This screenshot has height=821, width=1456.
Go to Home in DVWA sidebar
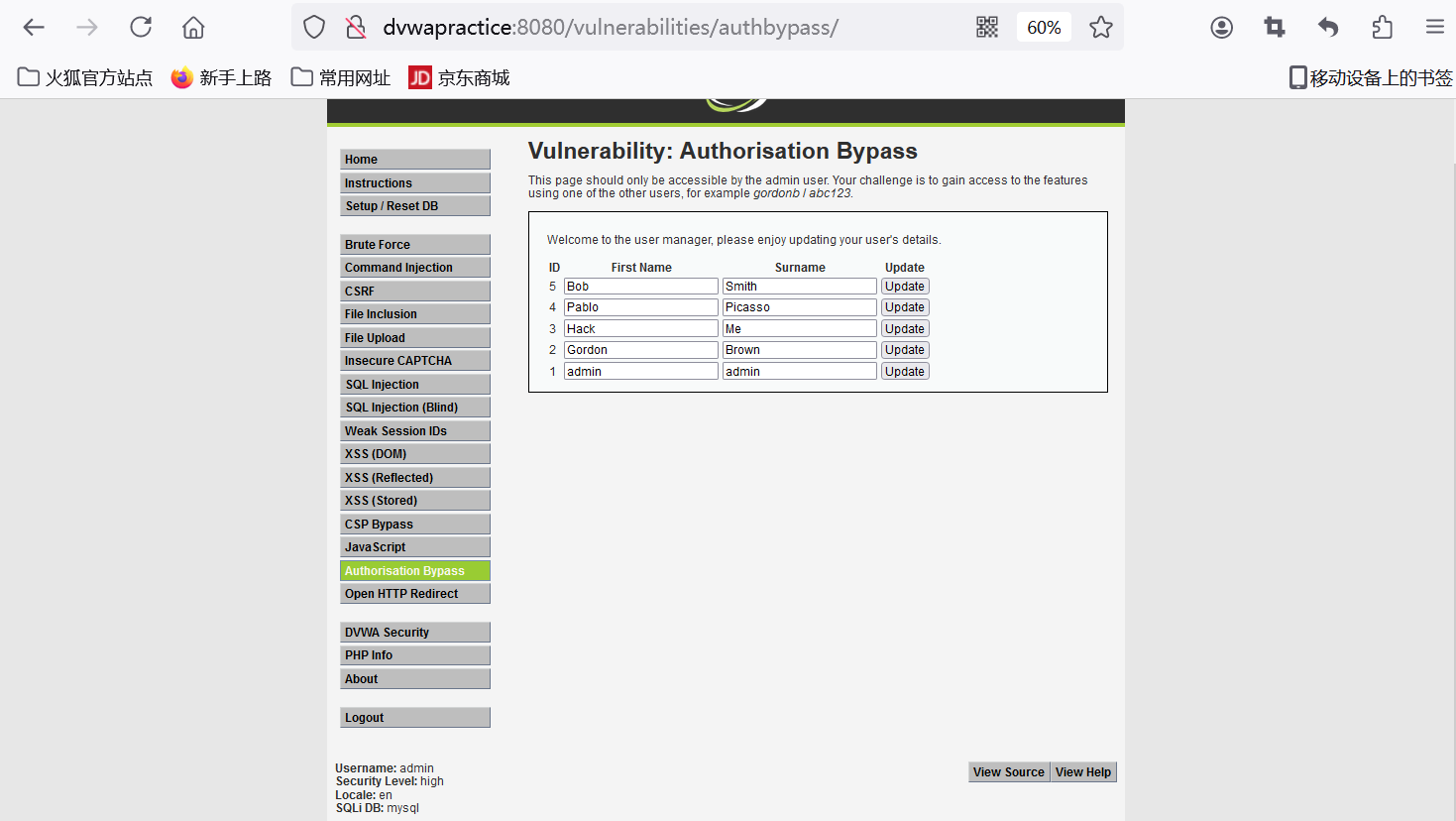[x=415, y=160]
